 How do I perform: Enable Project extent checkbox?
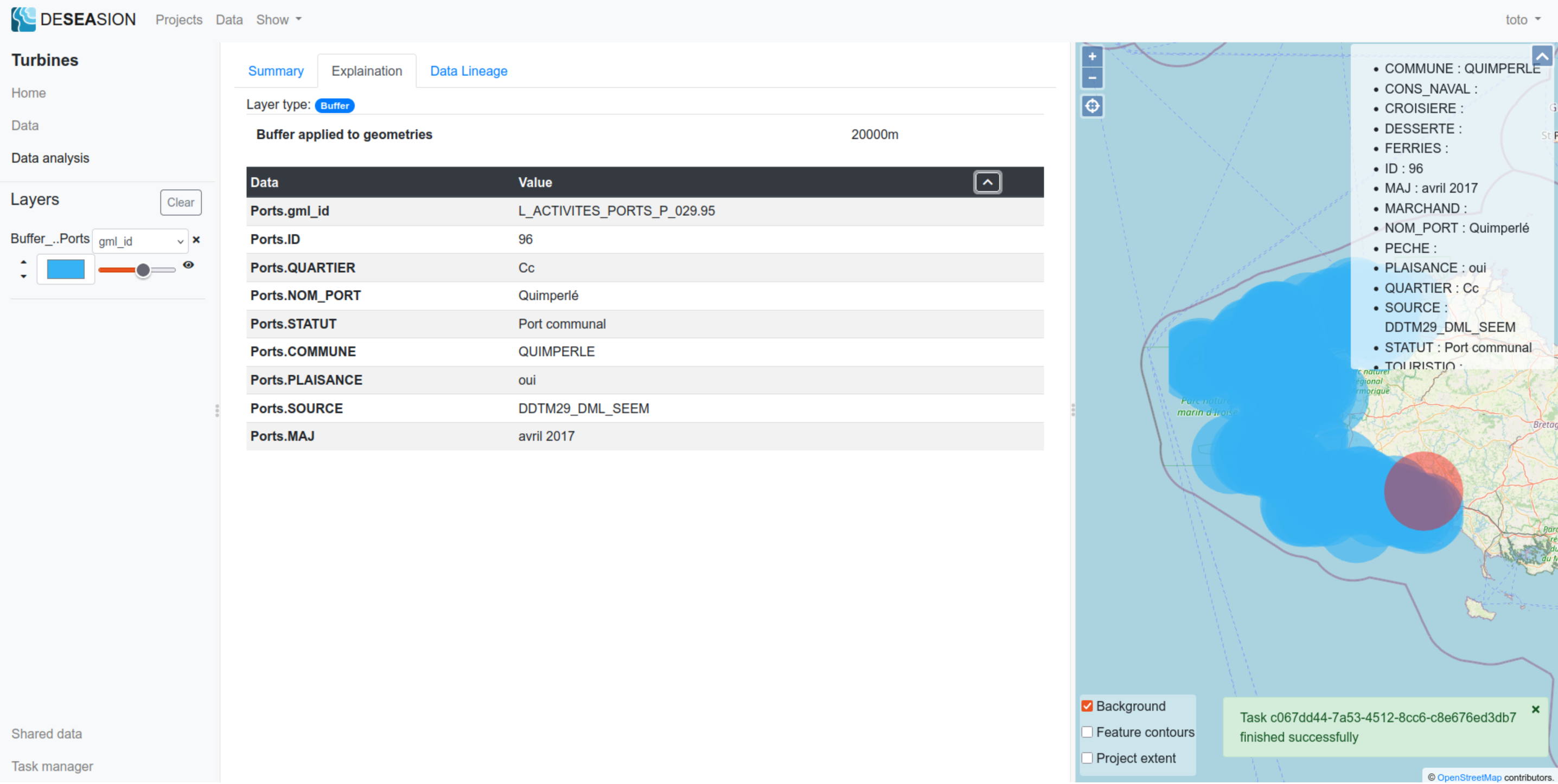(x=1087, y=758)
